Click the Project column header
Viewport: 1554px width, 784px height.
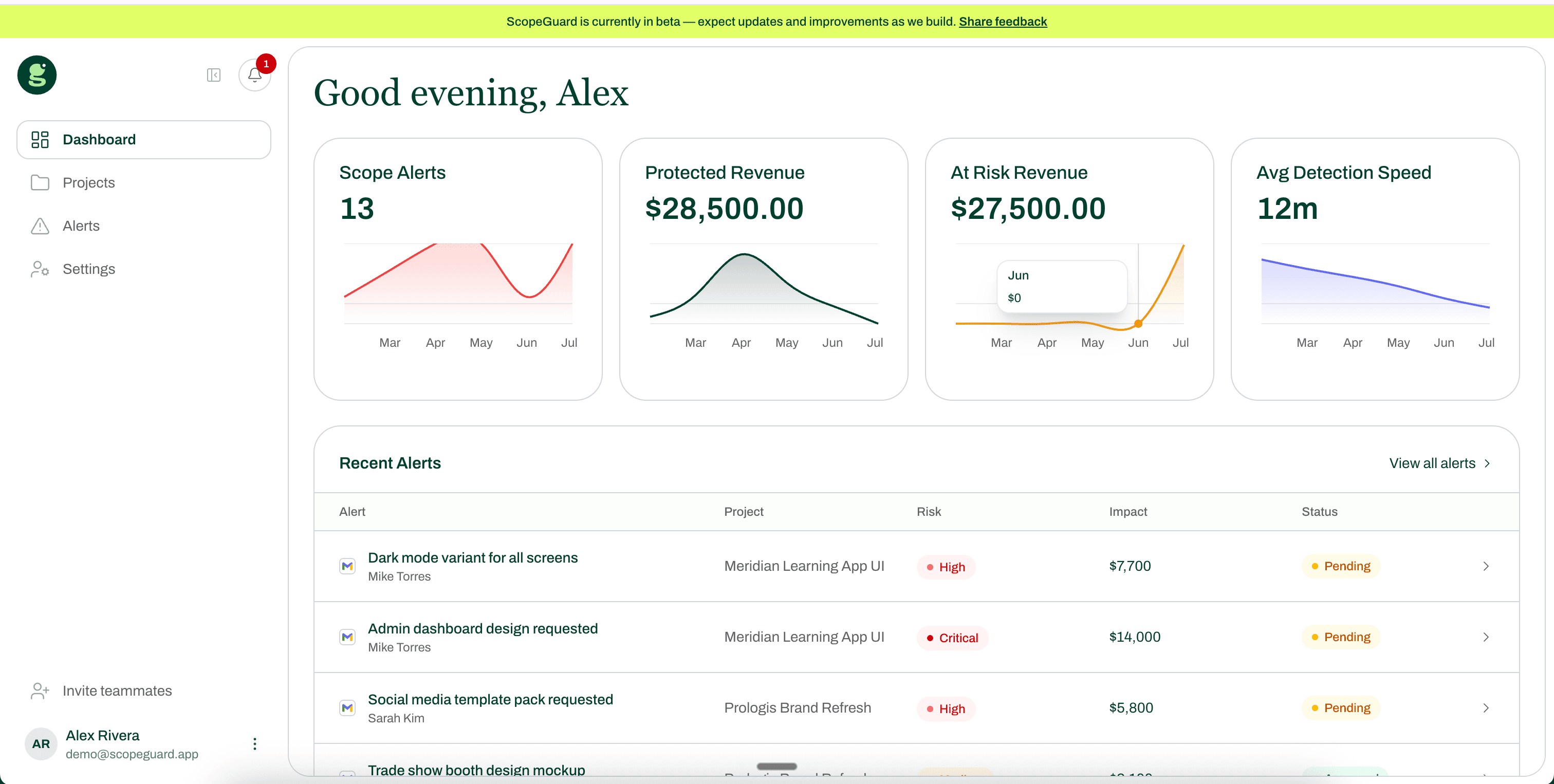click(744, 512)
